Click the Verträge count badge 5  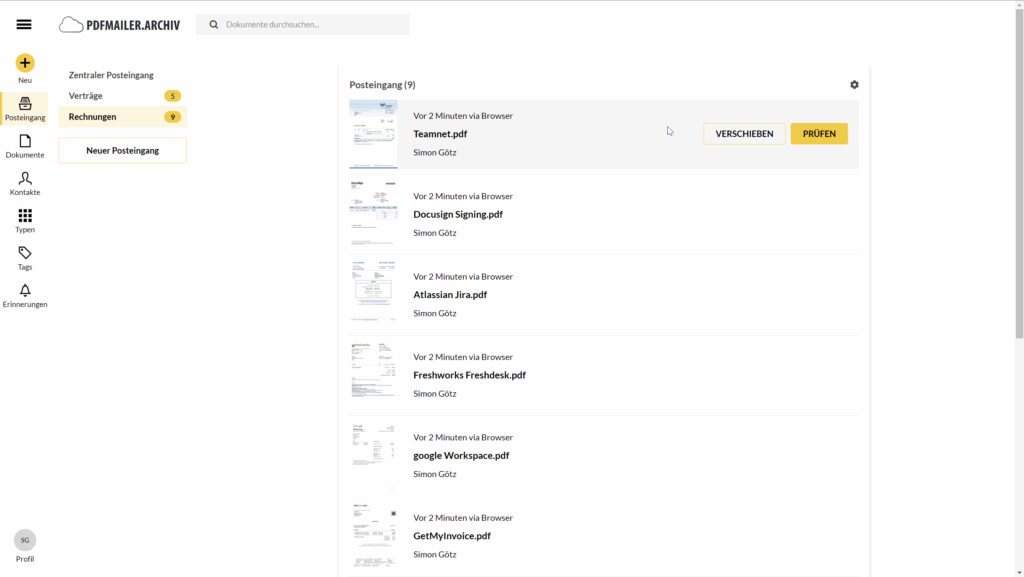pos(172,96)
